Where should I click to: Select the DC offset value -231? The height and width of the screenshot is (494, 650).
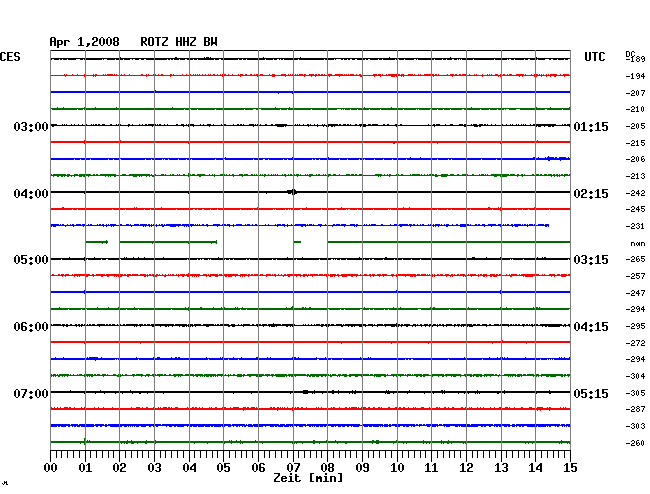[x=635, y=226]
